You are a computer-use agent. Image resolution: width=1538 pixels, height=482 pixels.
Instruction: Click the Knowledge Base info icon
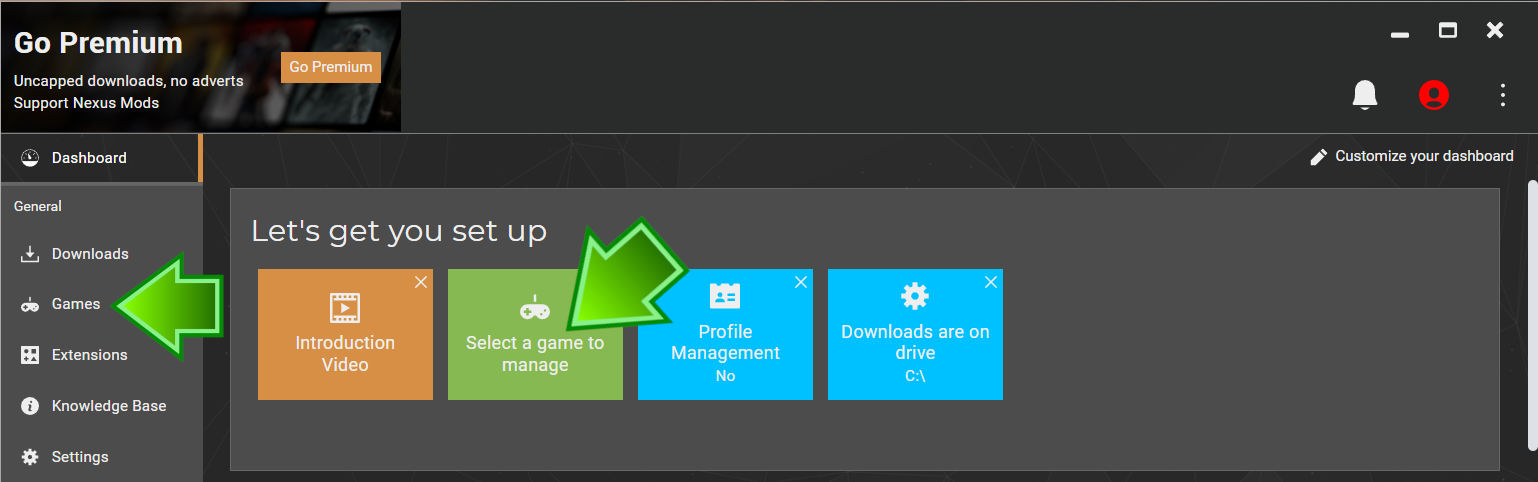click(x=30, y=406)
